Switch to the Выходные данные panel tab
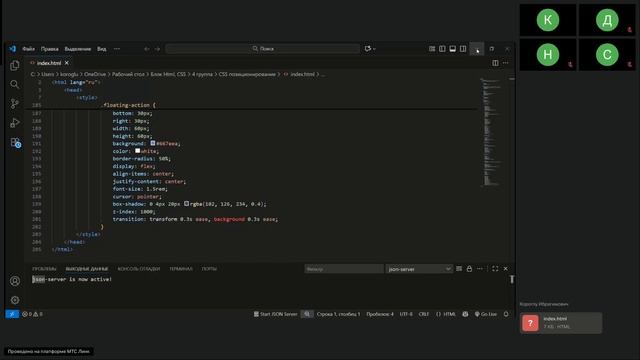The width and height of the screenshot is (640, 360). tap(87, 269)
